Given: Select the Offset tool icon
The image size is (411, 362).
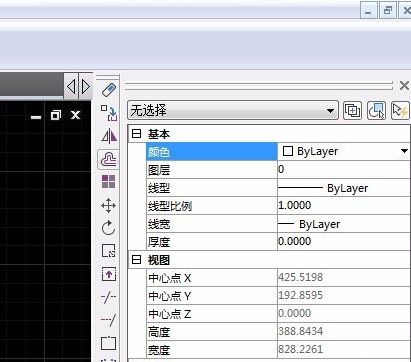Looking at the screenshot, I should point(108,159).
